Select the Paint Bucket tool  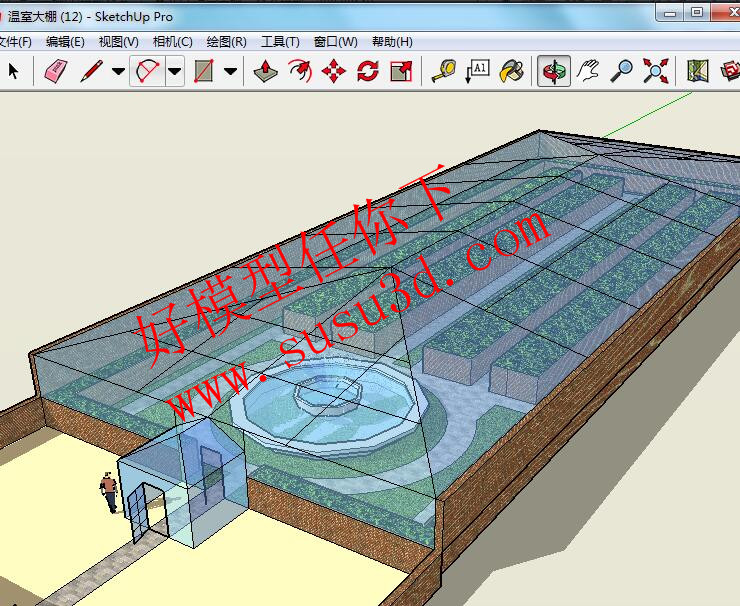point(512,71)
